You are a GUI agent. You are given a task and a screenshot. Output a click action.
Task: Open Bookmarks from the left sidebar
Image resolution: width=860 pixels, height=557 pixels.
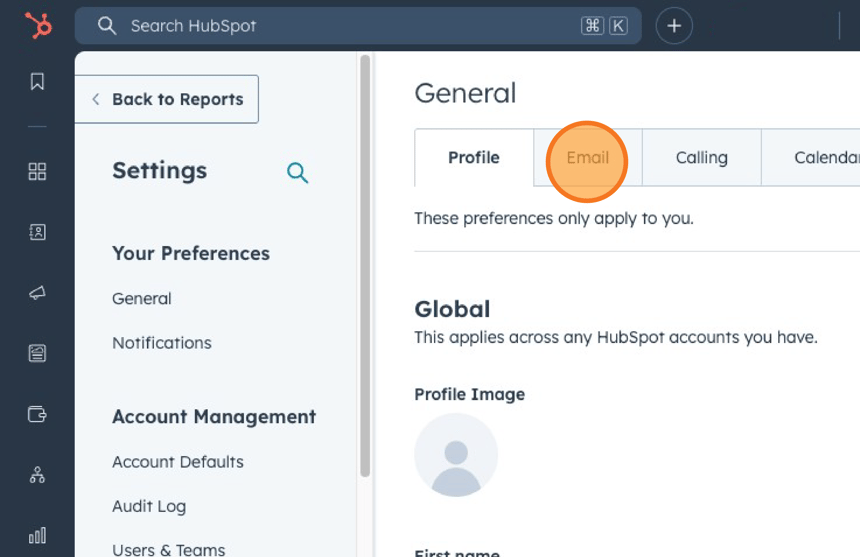37,81
